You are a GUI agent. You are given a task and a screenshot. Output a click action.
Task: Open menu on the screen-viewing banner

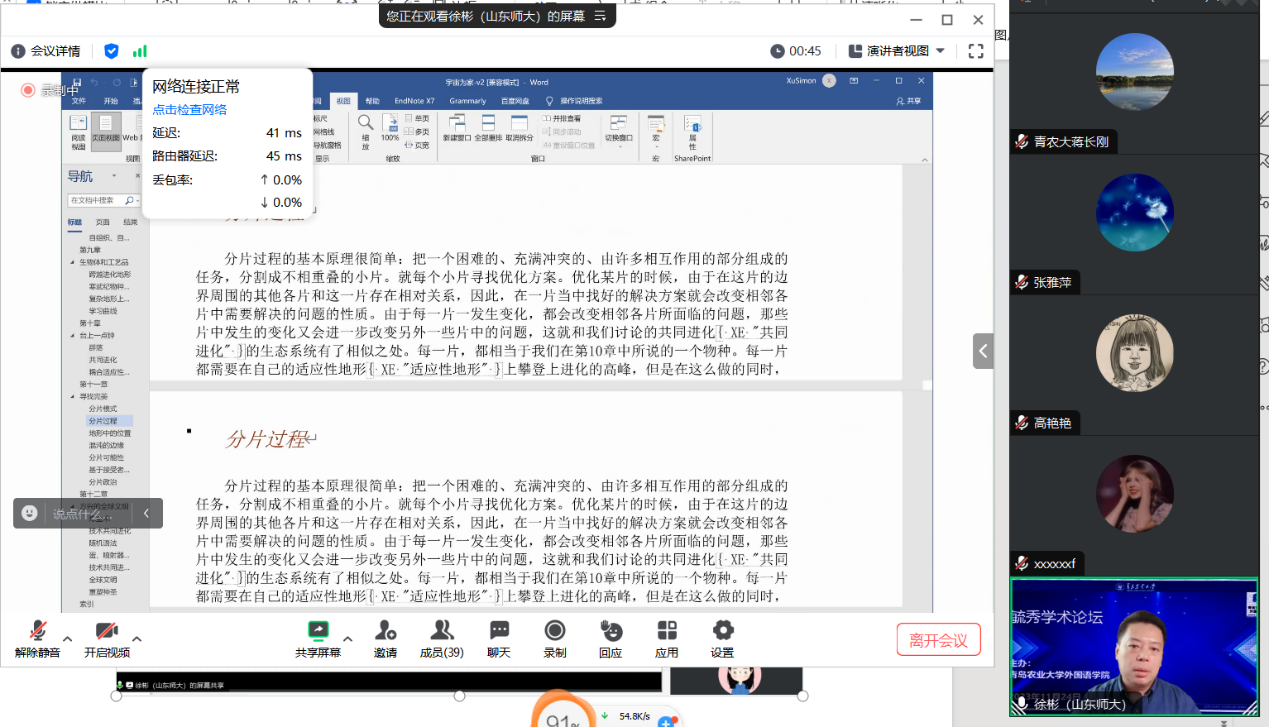coord(600,16)
